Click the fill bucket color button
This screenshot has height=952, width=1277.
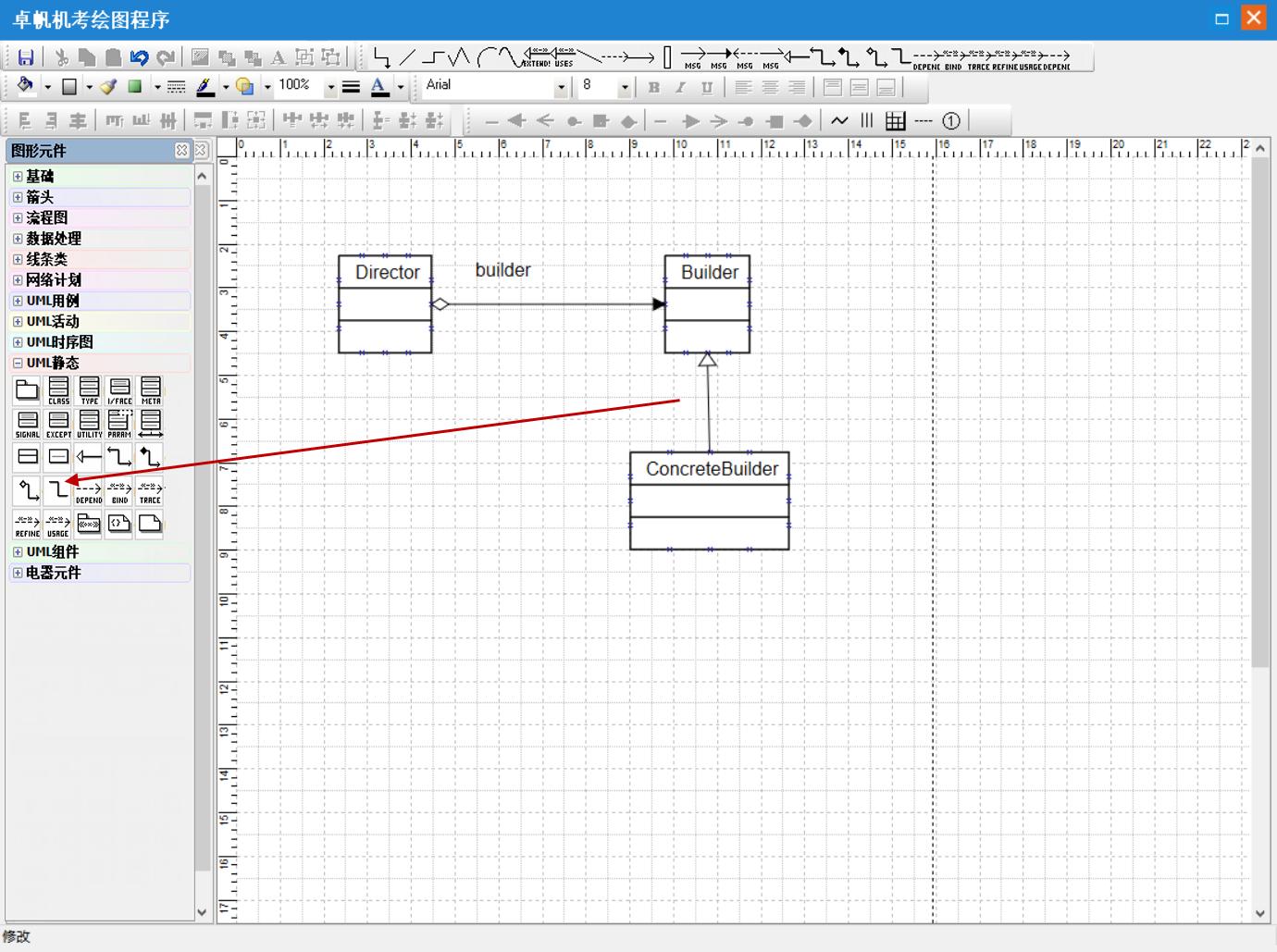tap(26, 87)
